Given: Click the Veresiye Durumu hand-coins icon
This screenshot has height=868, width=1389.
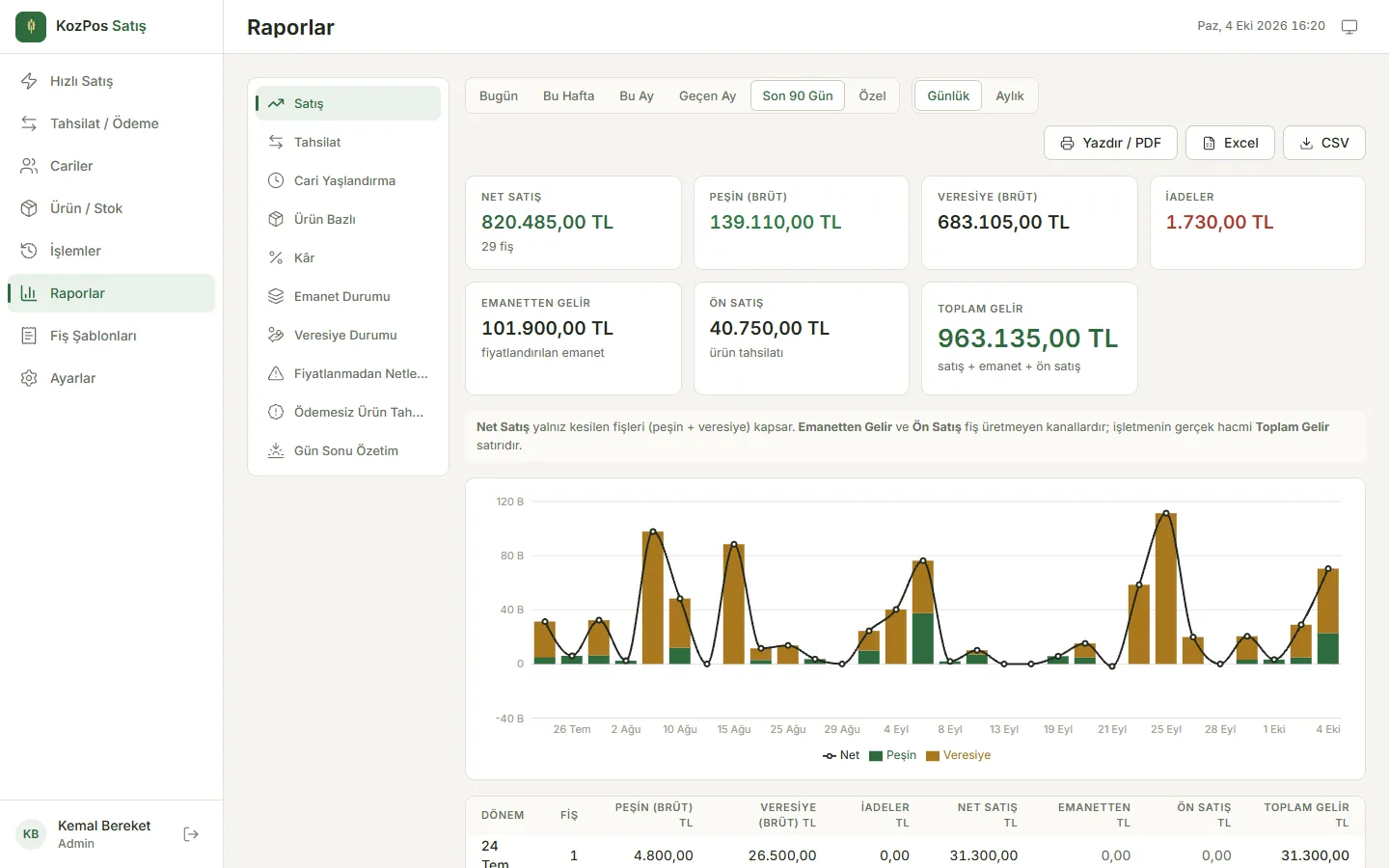Looking at the screenshot, I should point(276,335).
